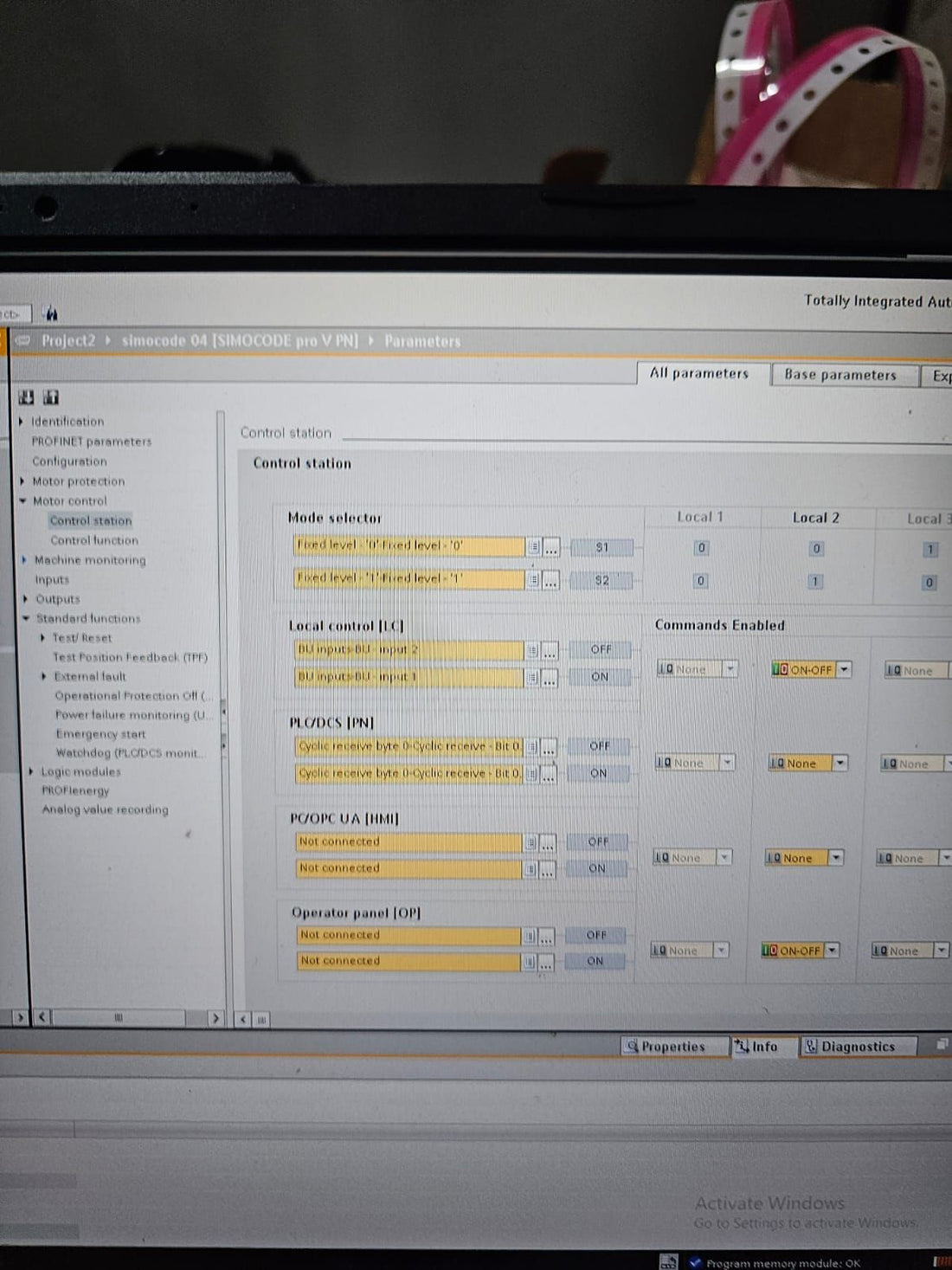Click the 'simocode 04' breadcrumb link
This screenshot has width=952, height=1270.
(239, 341)
